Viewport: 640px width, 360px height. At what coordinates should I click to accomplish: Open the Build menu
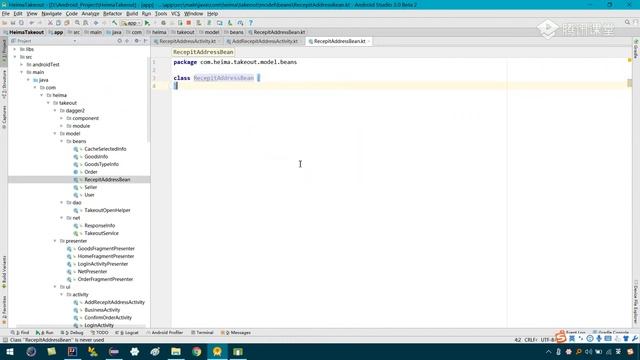click(x=132, y=13)
